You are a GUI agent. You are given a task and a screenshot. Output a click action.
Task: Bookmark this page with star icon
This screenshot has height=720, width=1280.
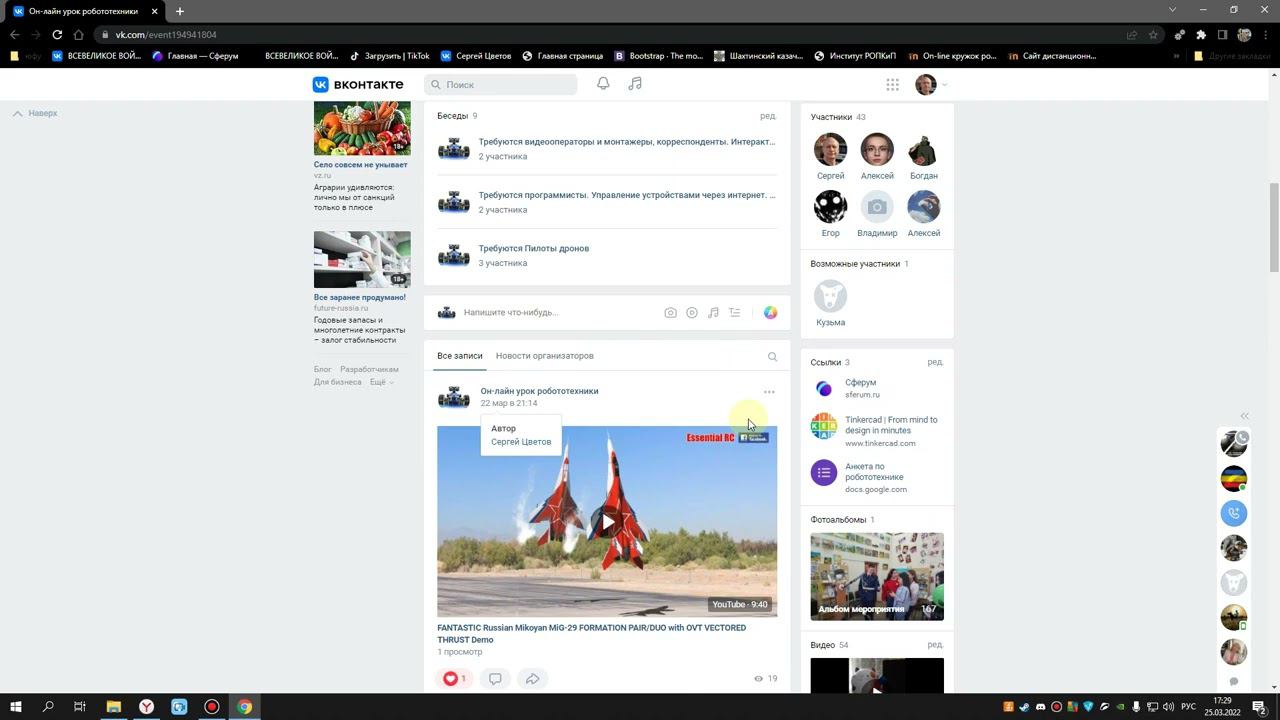[1153, 35]
